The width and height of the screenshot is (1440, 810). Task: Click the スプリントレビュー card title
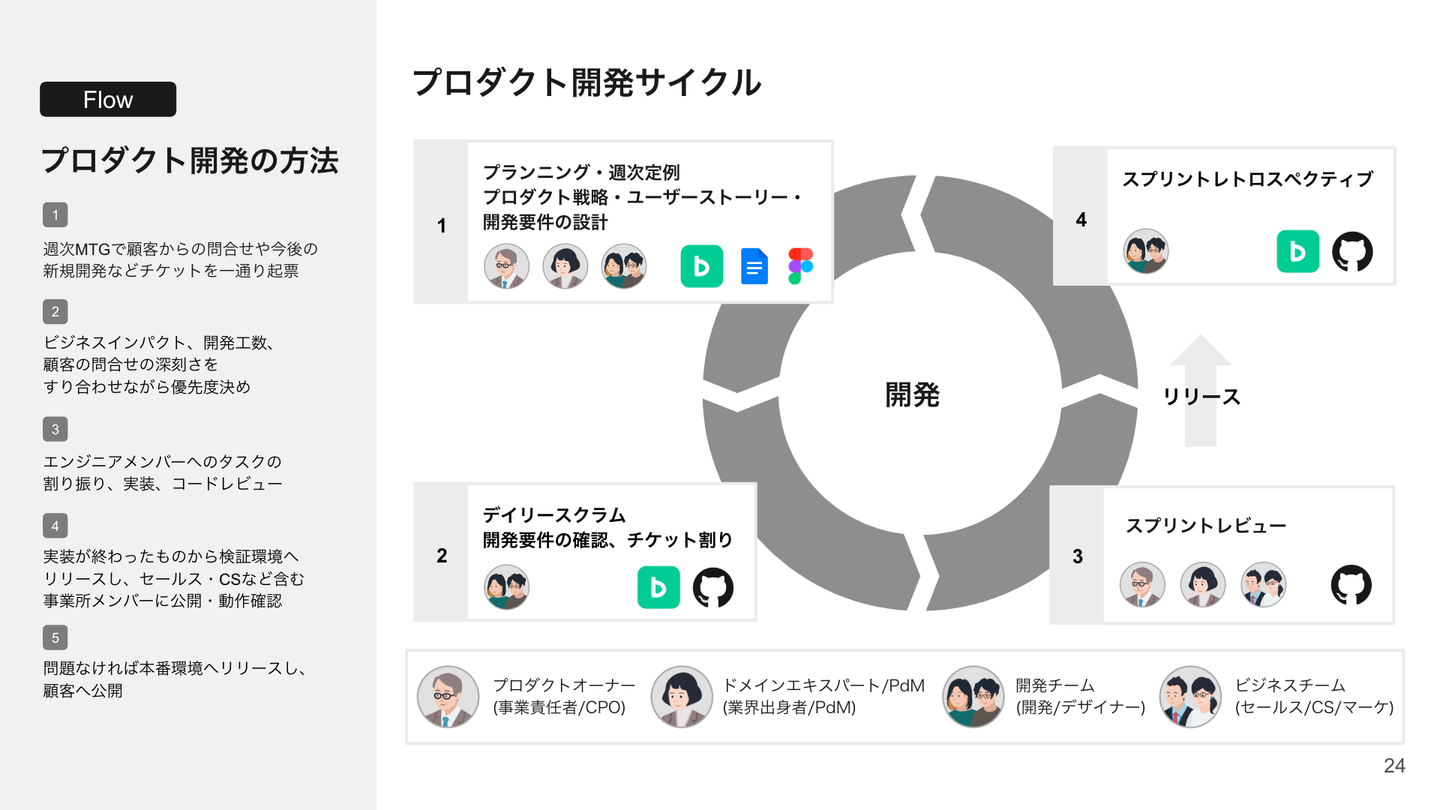coord(1206,526)
